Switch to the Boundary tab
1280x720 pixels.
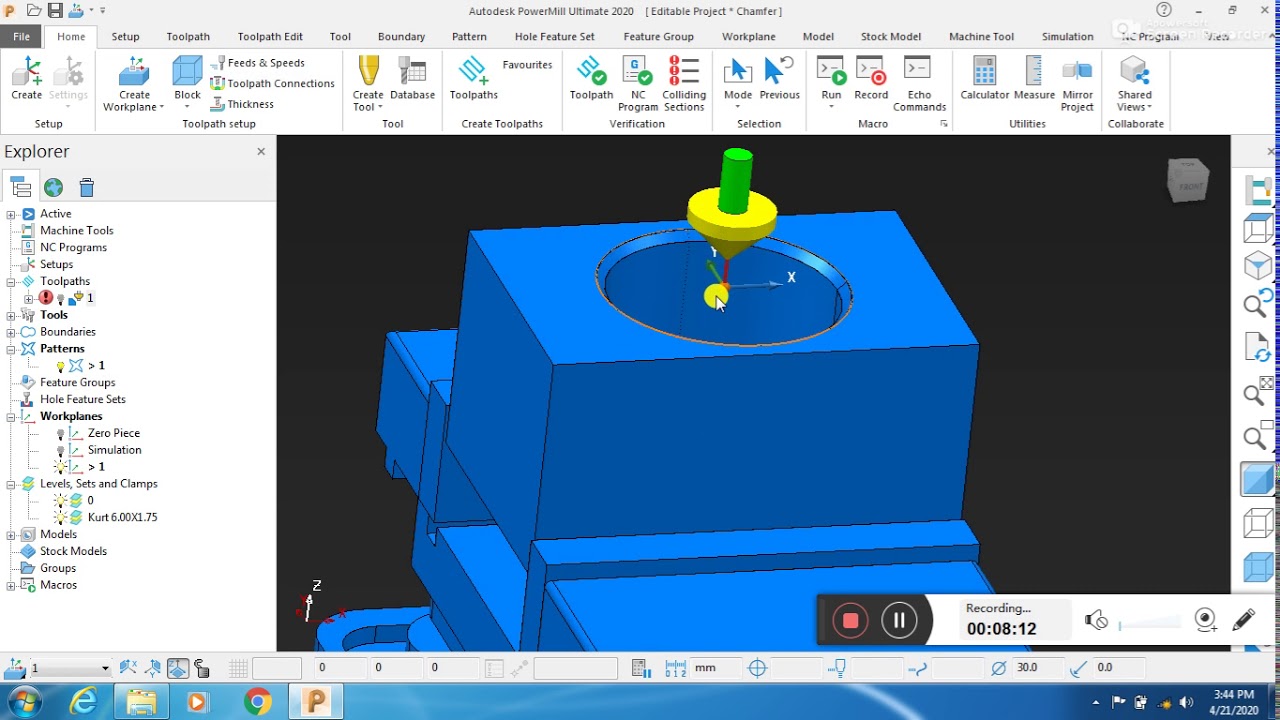coord(402,36)
